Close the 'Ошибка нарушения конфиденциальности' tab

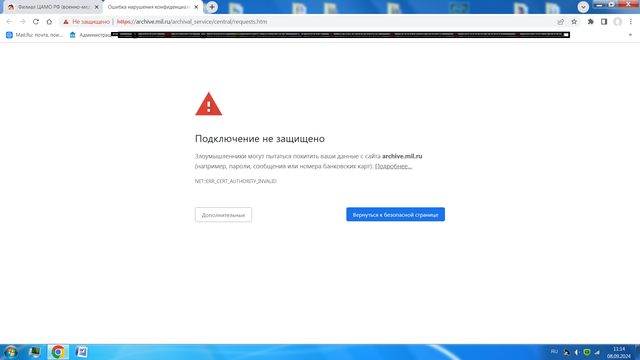(x=196, y=7)
